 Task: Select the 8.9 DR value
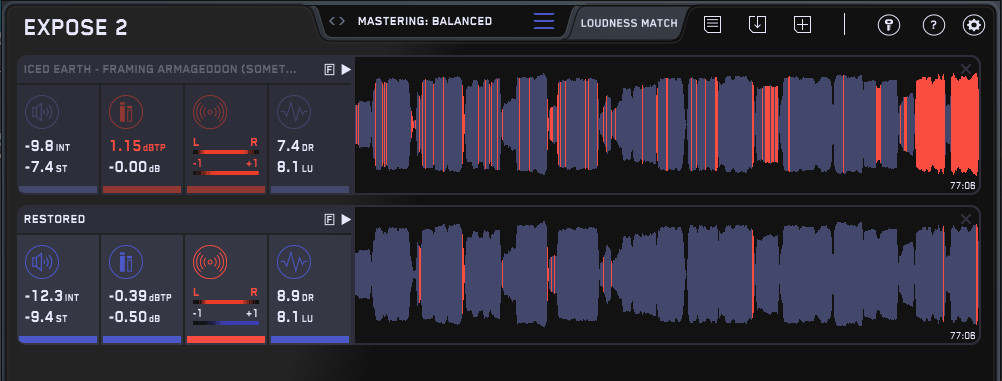[x=295, y=297]
